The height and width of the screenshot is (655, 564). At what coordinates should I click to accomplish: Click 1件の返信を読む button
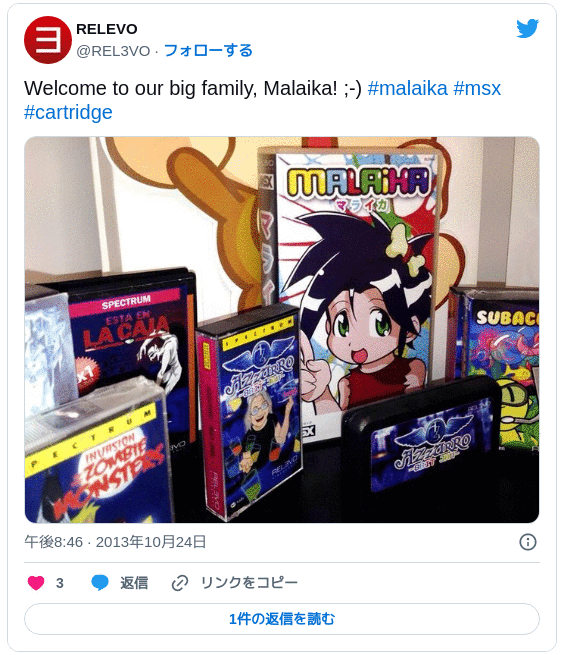282,619
